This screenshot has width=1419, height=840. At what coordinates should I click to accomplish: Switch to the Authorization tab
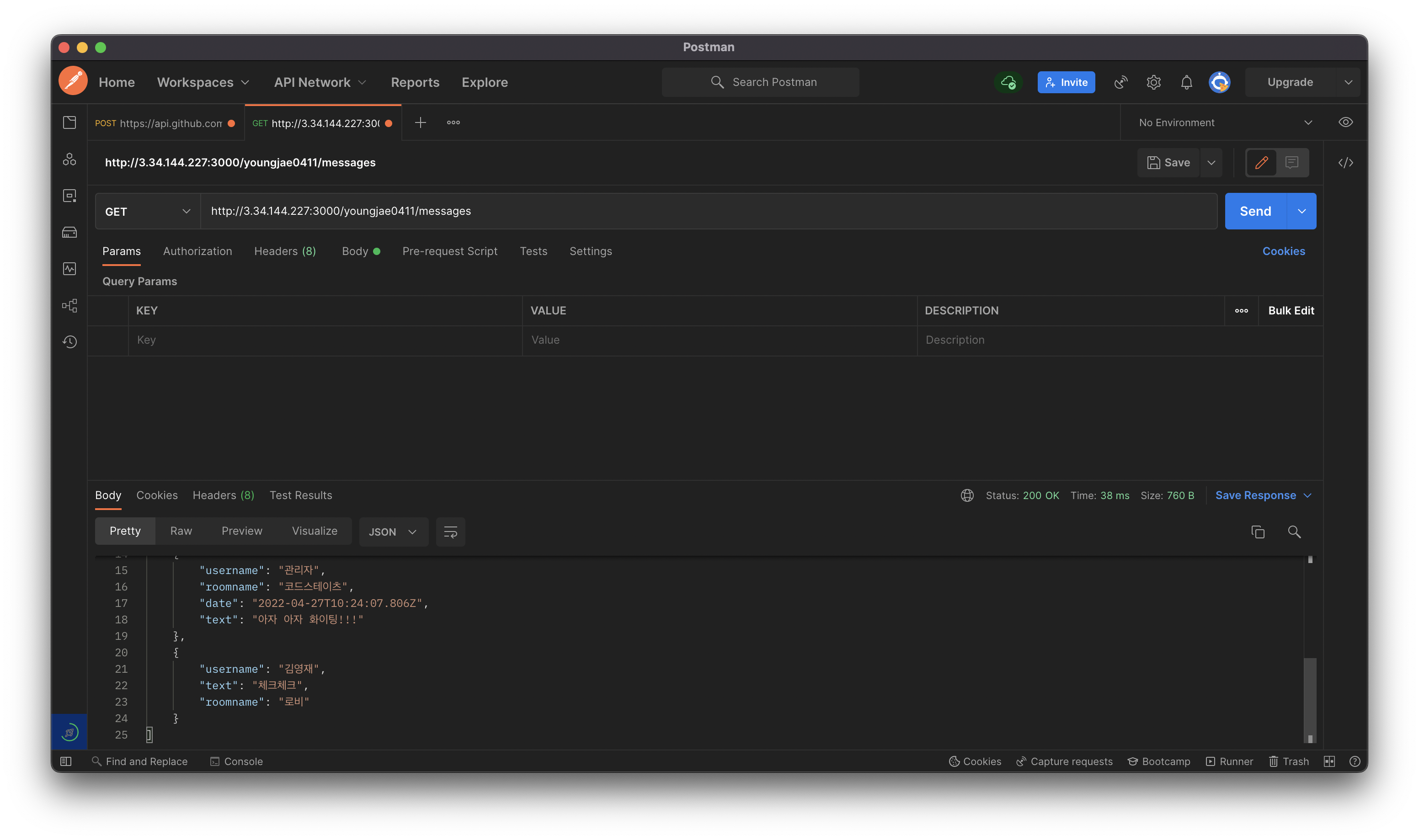tap(197, 251)
